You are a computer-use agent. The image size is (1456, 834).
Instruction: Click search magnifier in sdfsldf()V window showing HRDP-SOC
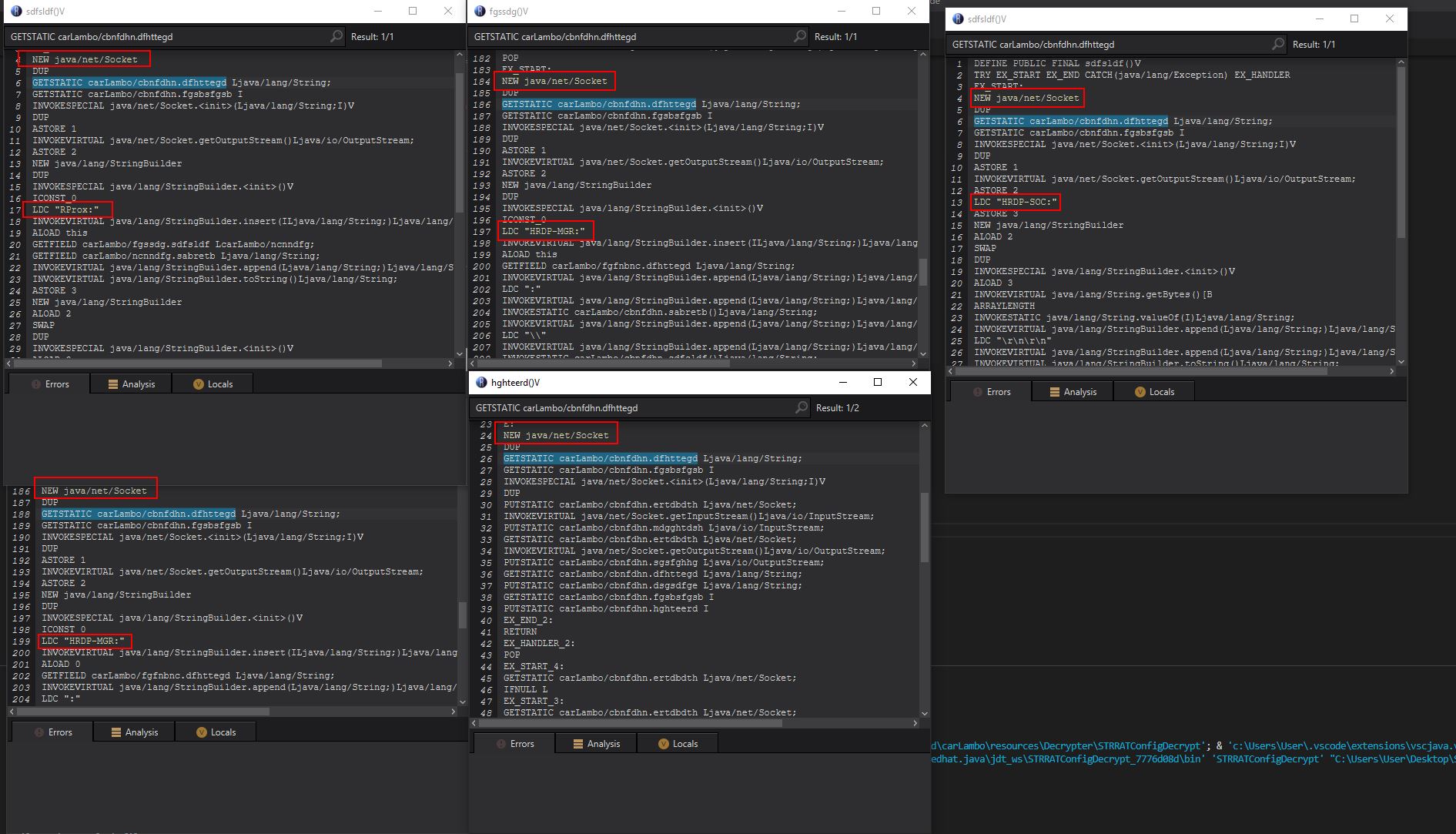tap(1278, 44)
